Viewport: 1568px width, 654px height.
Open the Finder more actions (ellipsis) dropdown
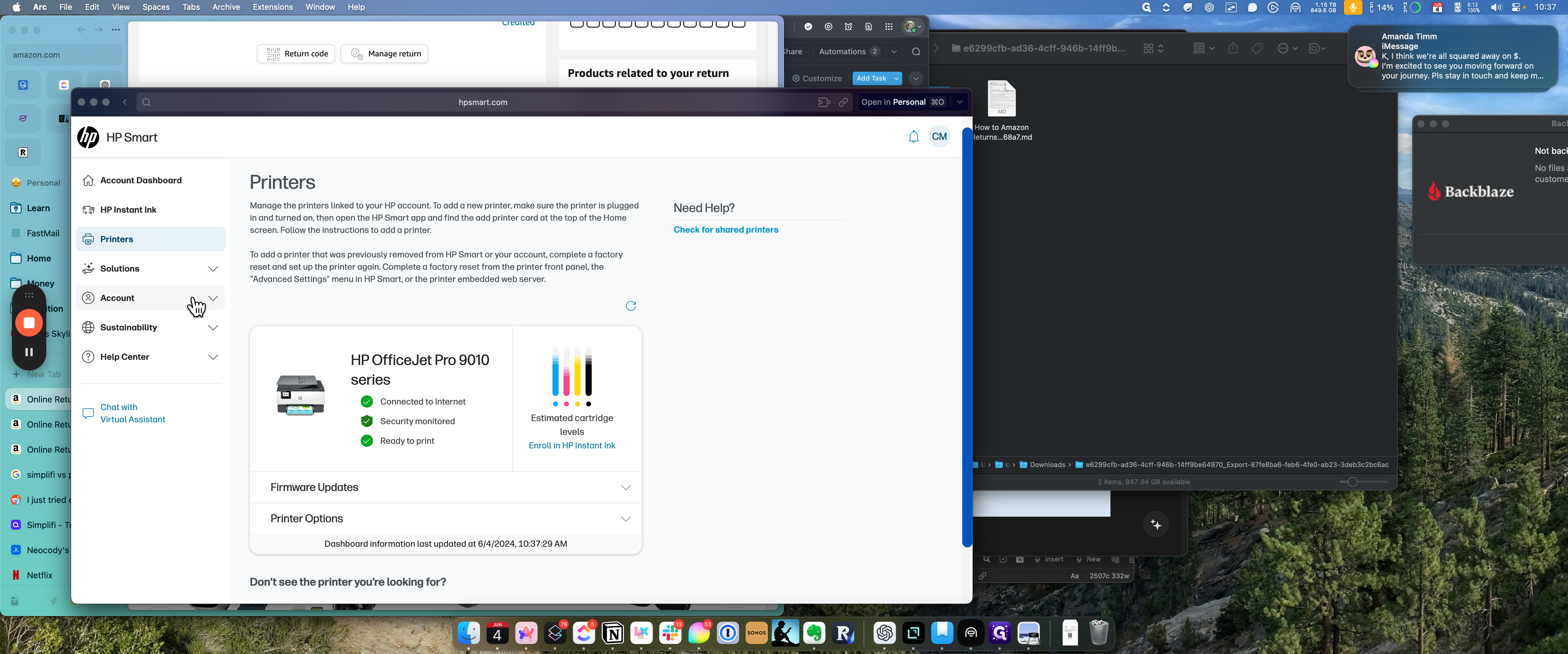click(x=1287, y=48)
